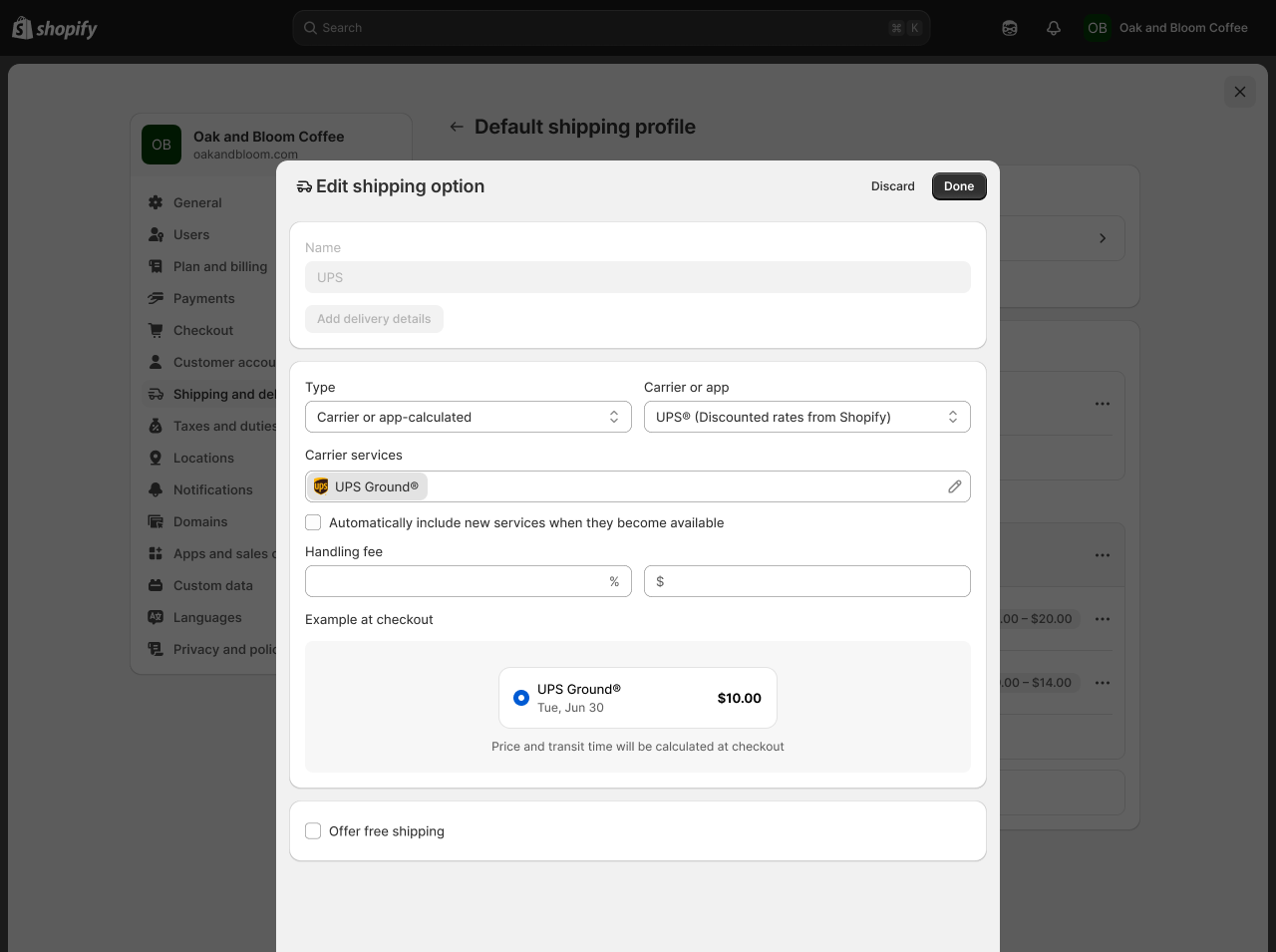This screenshot has width=1276, height=952.
Task: Open the first three-dots menu behind the dialog
Action: [x=1103, y=404]
